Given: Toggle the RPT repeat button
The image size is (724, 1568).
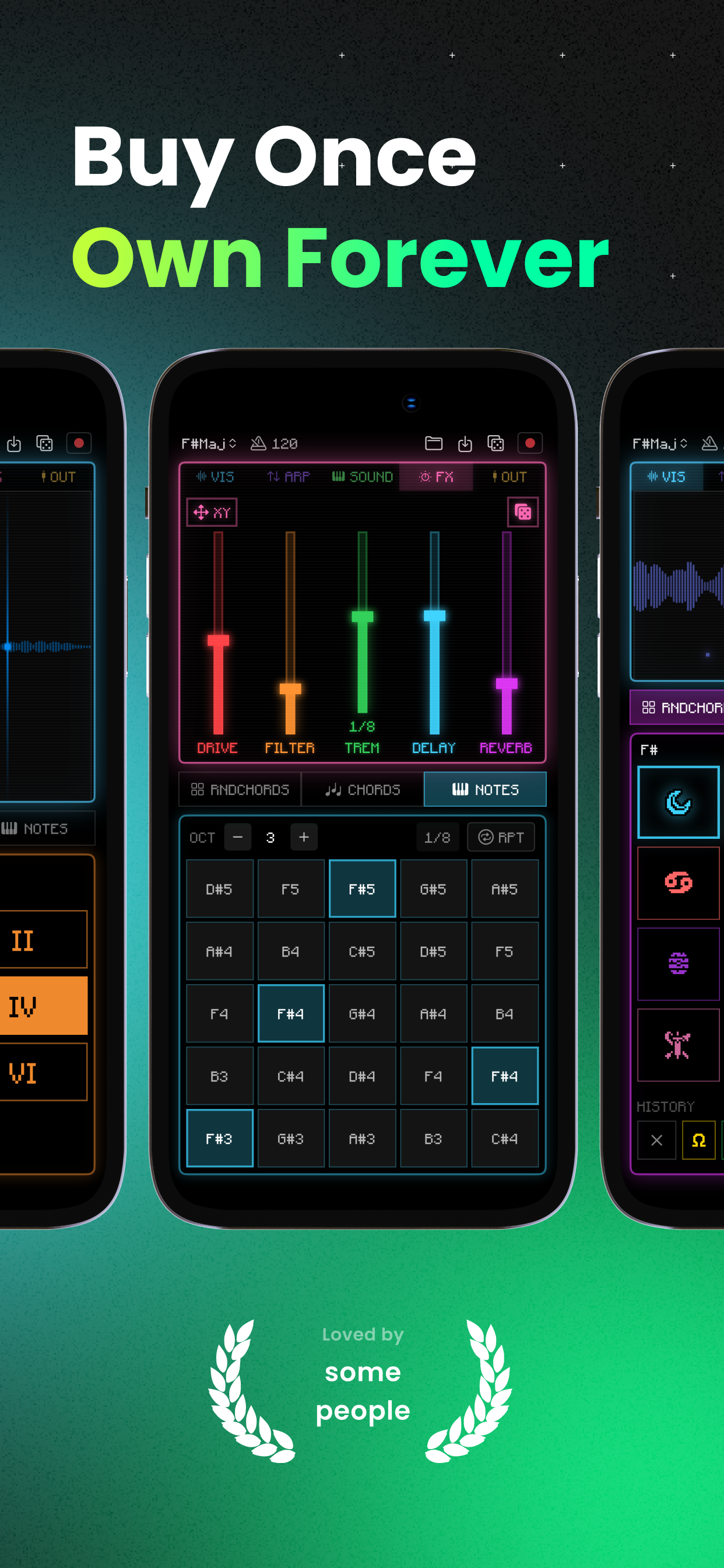Looking at the screenshot, I should pos(501,838).
